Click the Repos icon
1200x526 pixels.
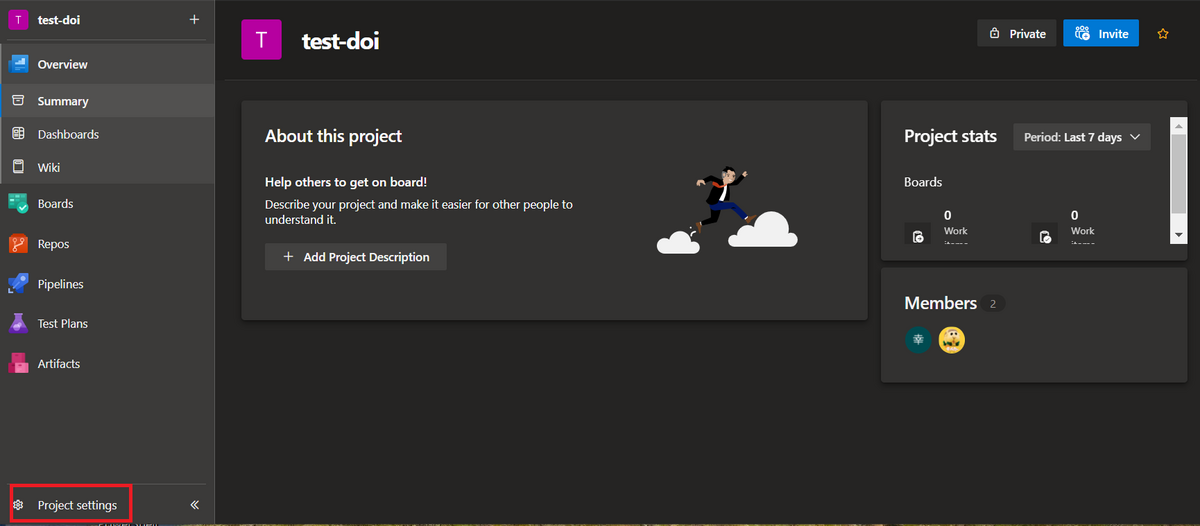point(18,243)
